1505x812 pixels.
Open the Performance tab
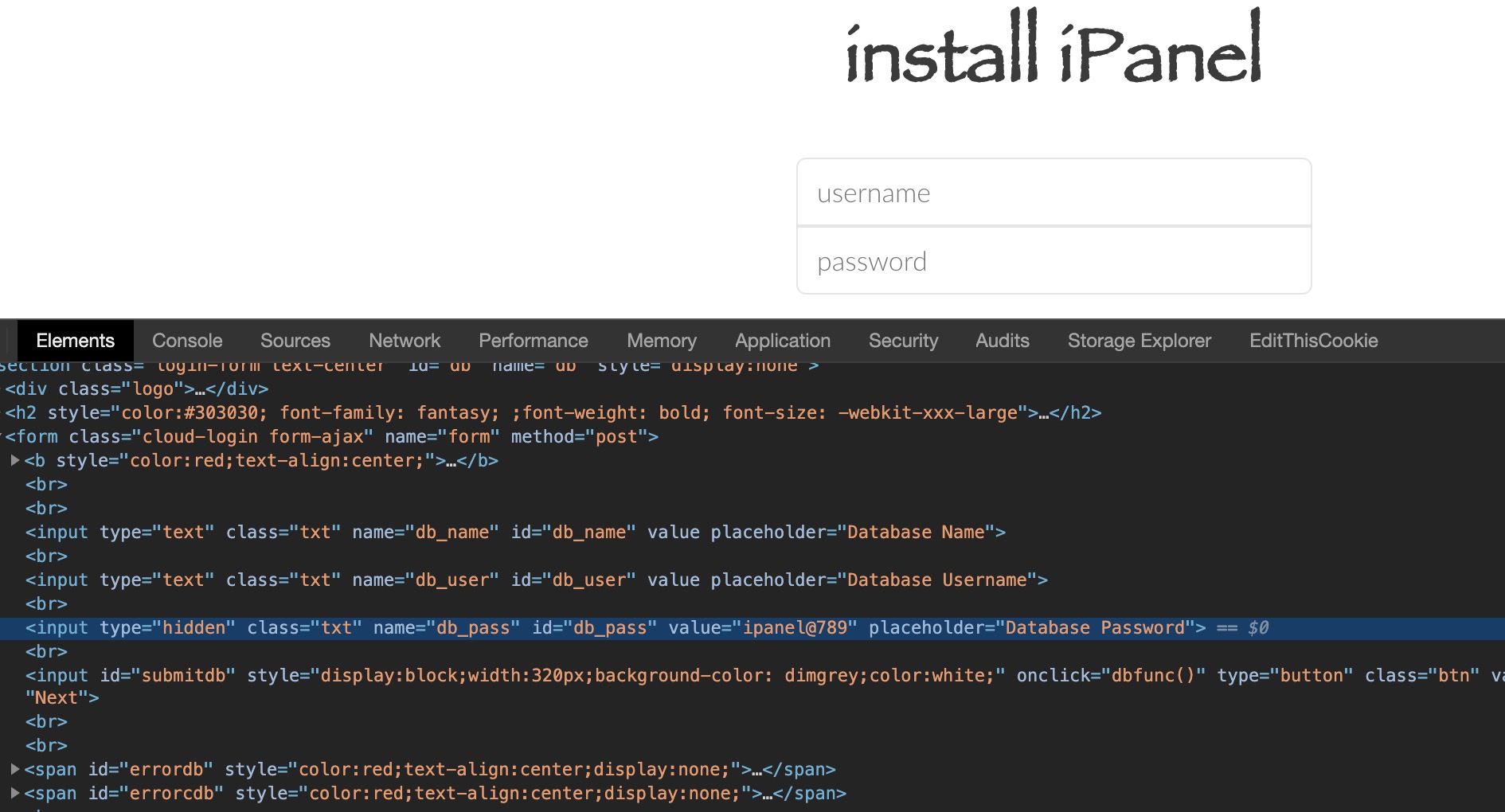pos(534,341)
